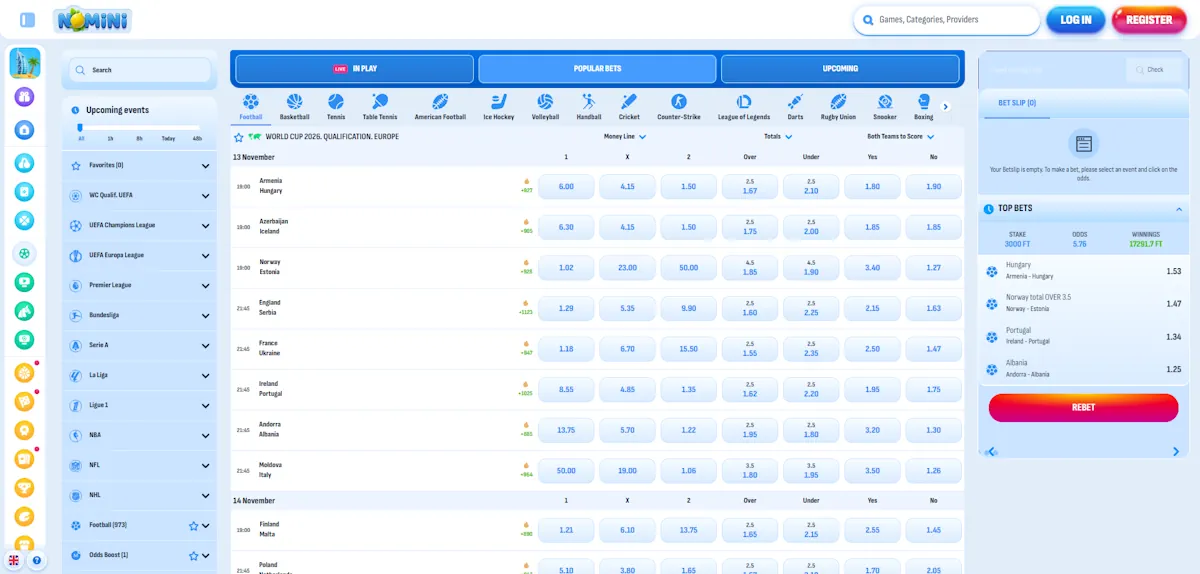Viewport: 1200px width, 574px height.
Task: Select the Handball sport icon
Action: click(589, 102)
